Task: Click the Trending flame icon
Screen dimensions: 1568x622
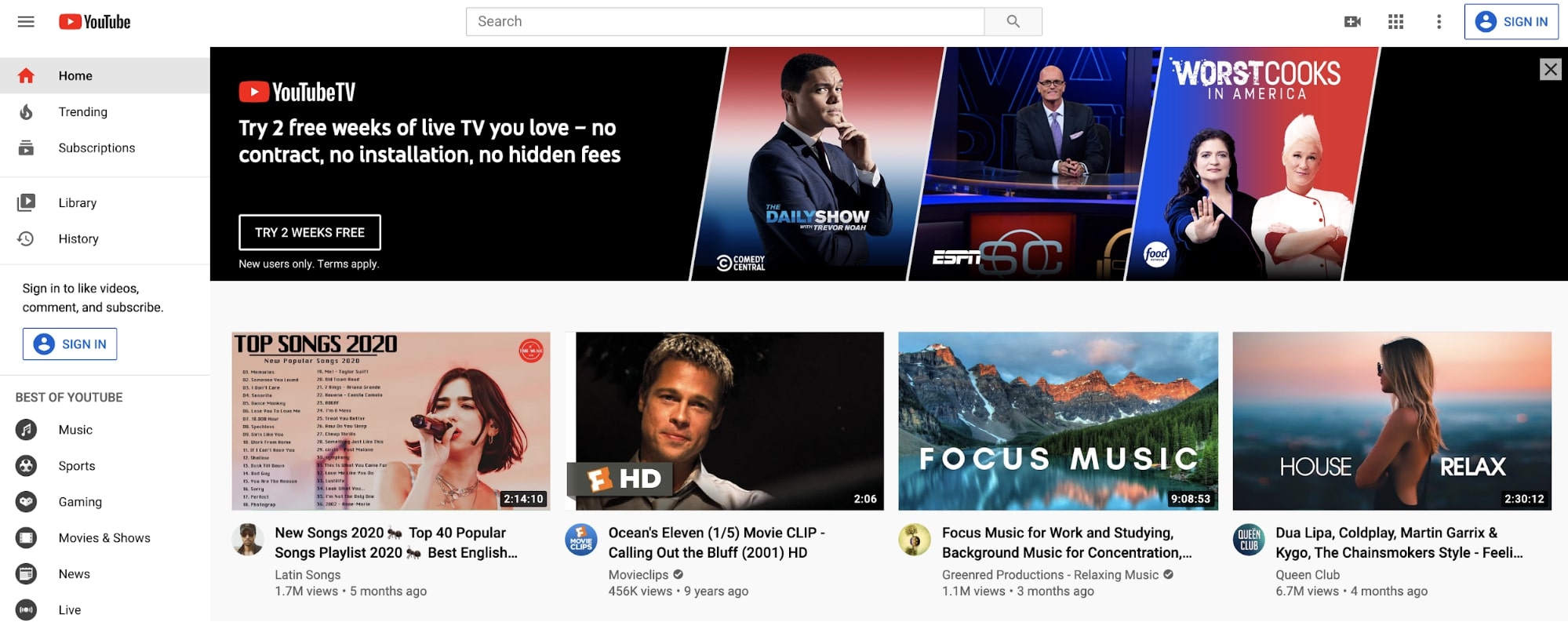Action: 26,111
